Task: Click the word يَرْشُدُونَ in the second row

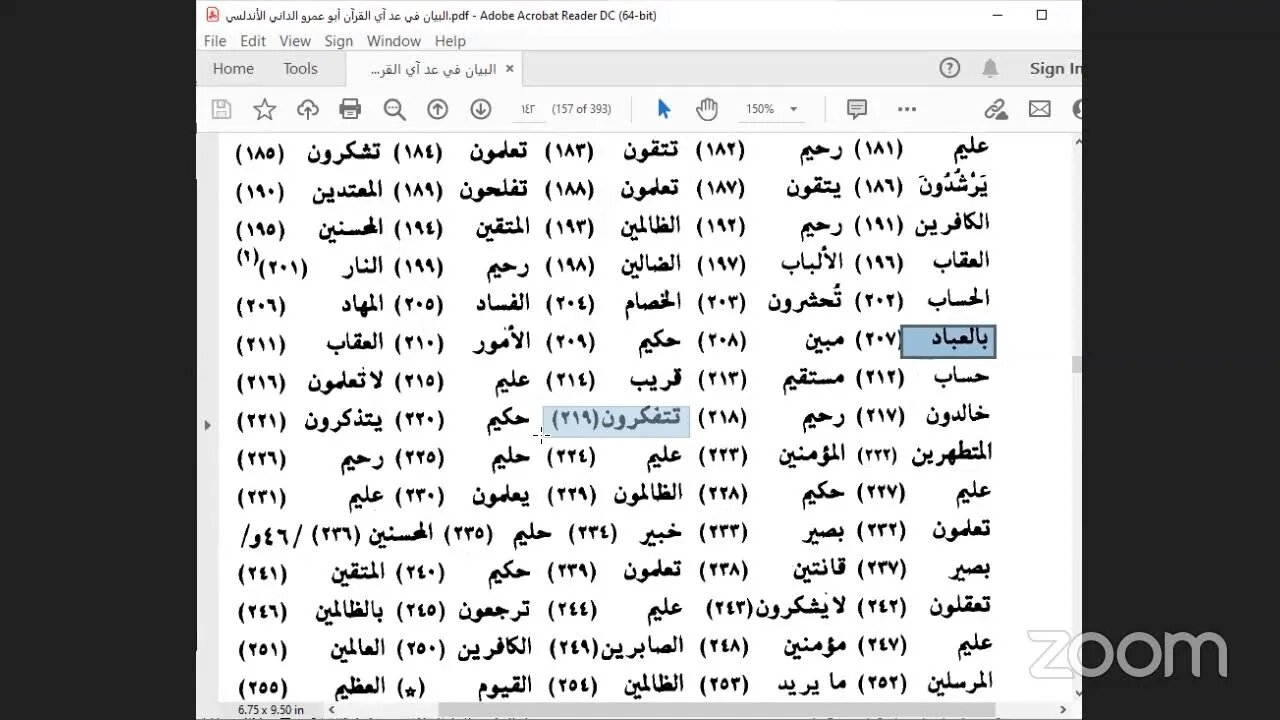Action: tap(955, 185)
